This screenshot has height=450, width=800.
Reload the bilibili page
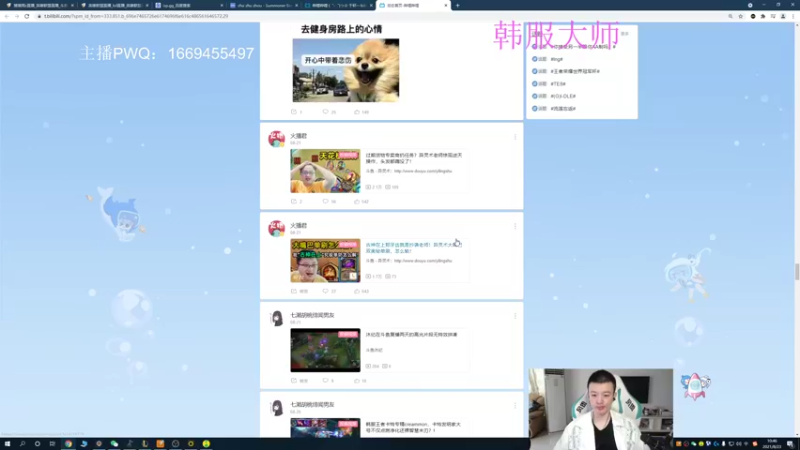point(27,16)
